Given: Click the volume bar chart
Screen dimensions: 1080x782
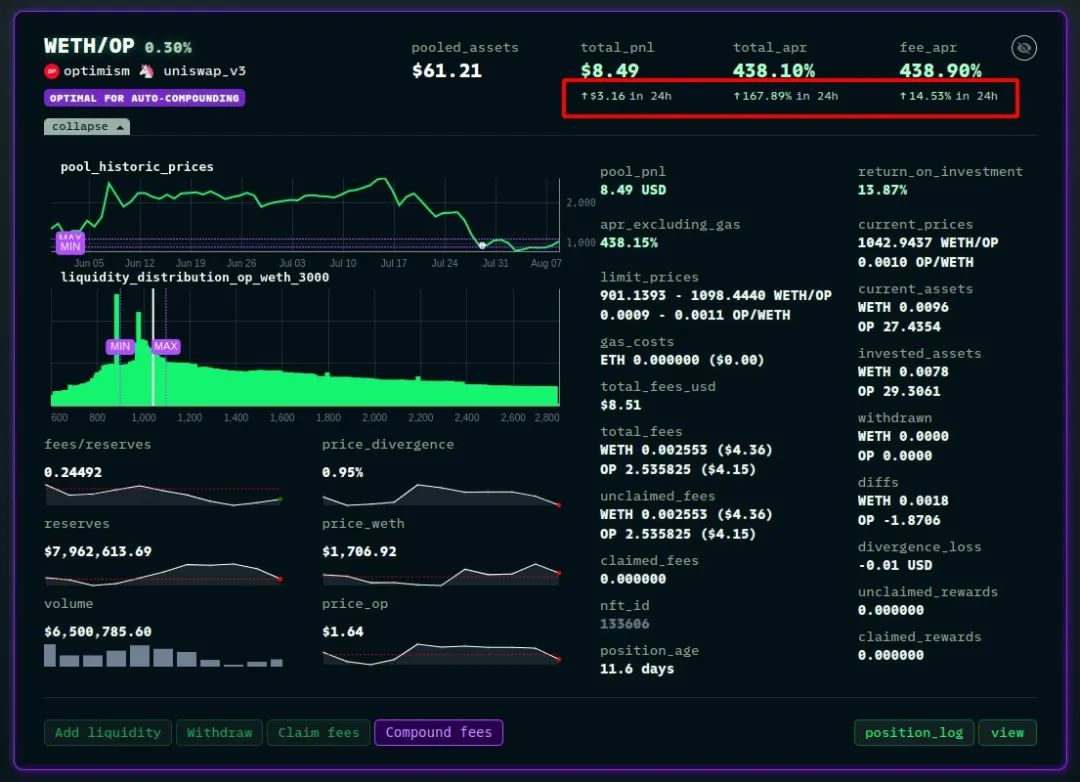Looking at the screenshot, I should 163,655.
